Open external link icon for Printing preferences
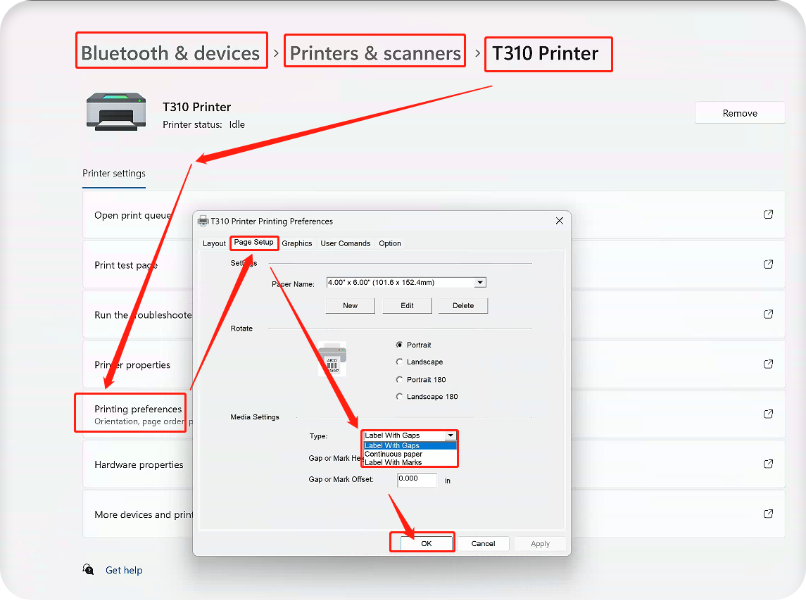Screen dimensions: 806x600 click(768, 414)
